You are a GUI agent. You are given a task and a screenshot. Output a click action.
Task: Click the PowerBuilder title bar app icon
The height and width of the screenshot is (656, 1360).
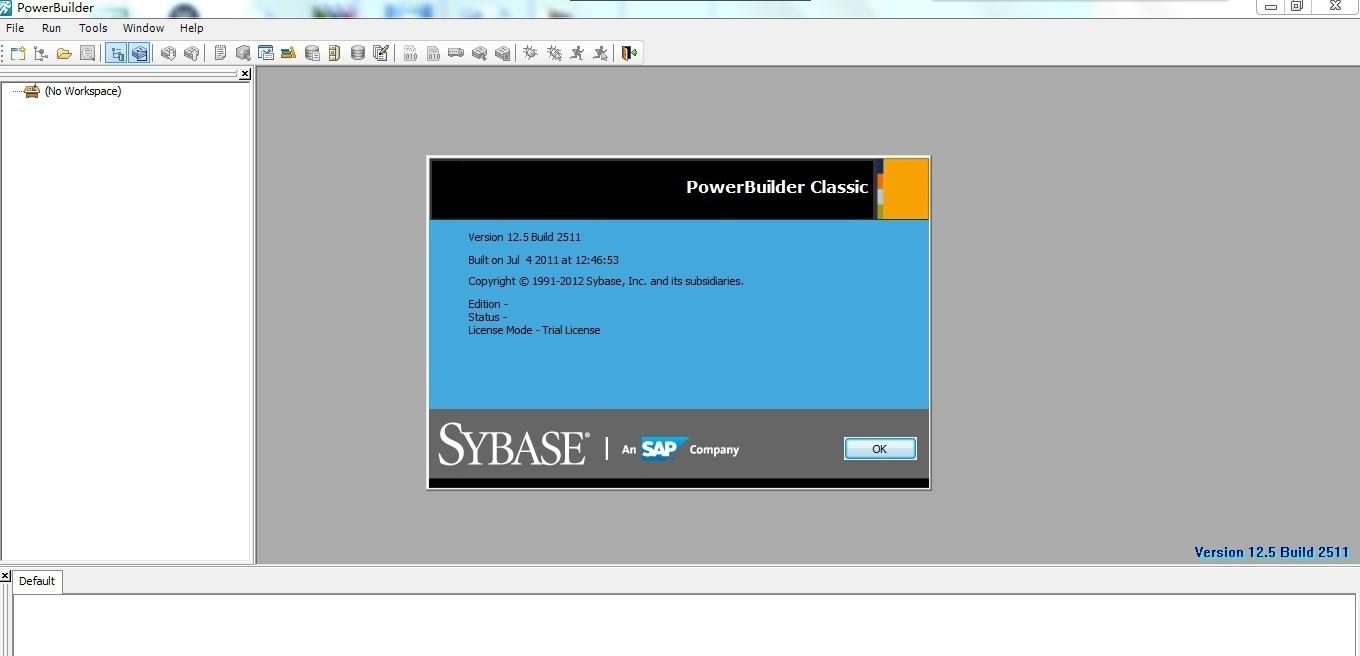(x=6, y=7)
